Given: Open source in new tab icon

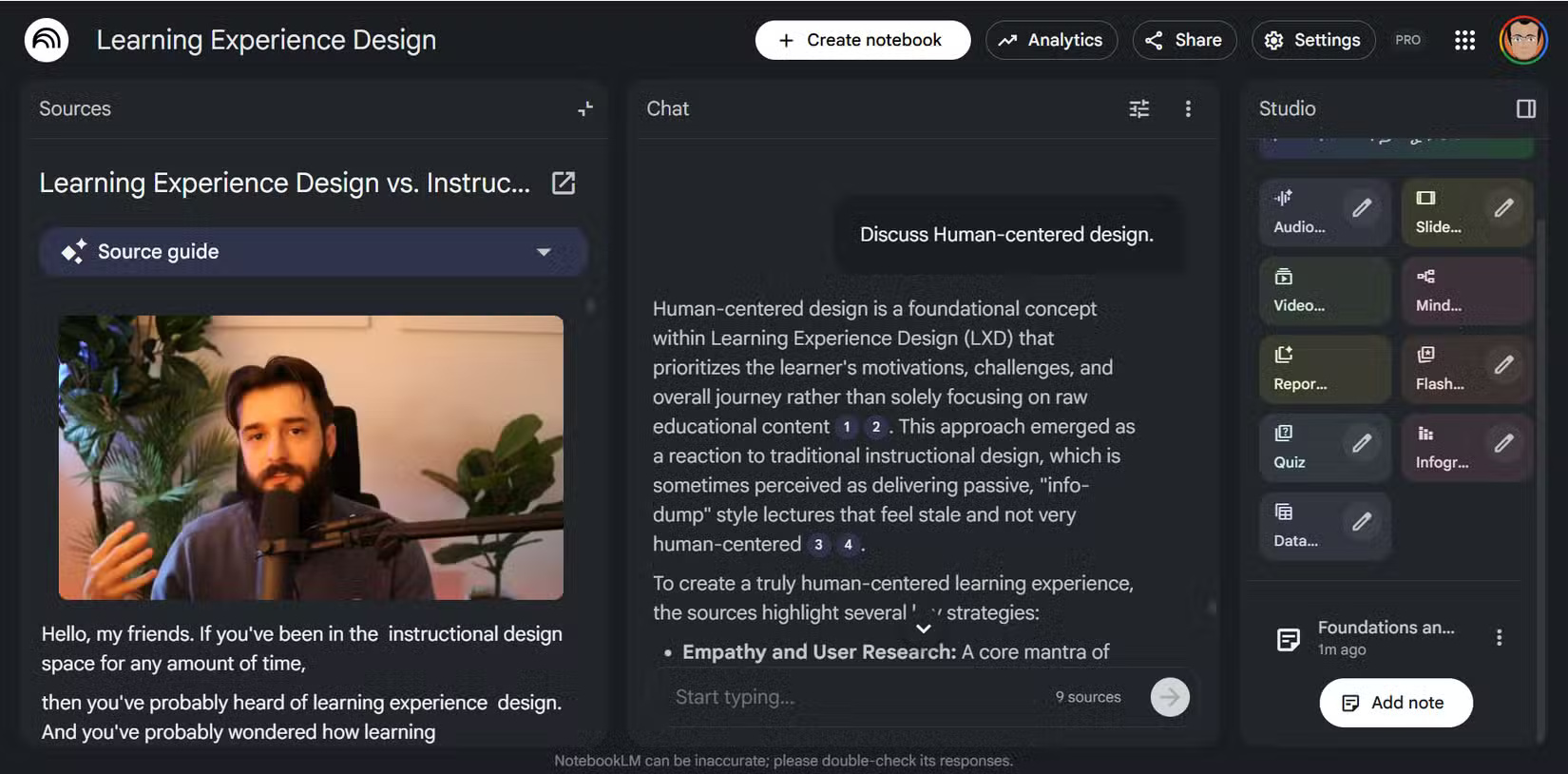Looking at the screenshot, I should coord(564,183).
